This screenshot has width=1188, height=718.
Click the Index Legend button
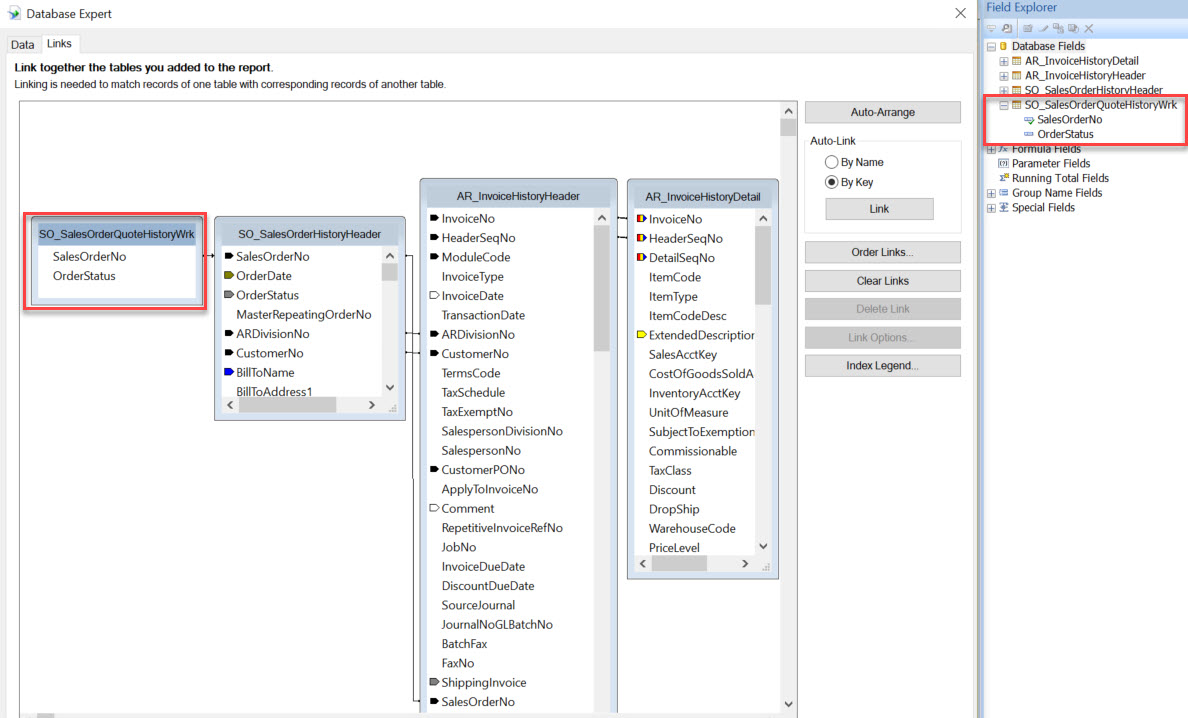click(883, 366)
